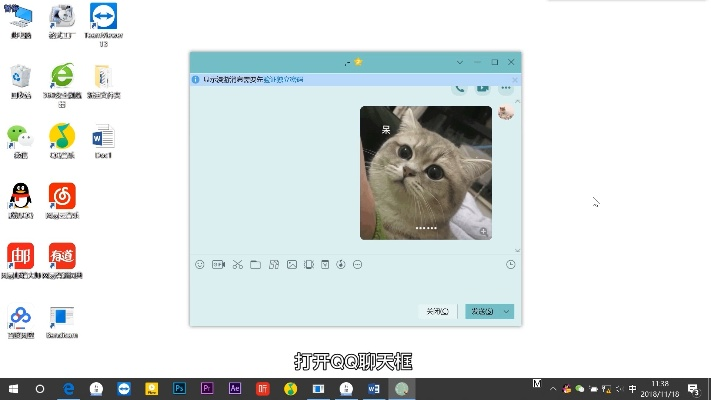This screenshot has width=711, height=400.
Task: Expand the send button dropdown arrow
Action: [x=507, y=311]
